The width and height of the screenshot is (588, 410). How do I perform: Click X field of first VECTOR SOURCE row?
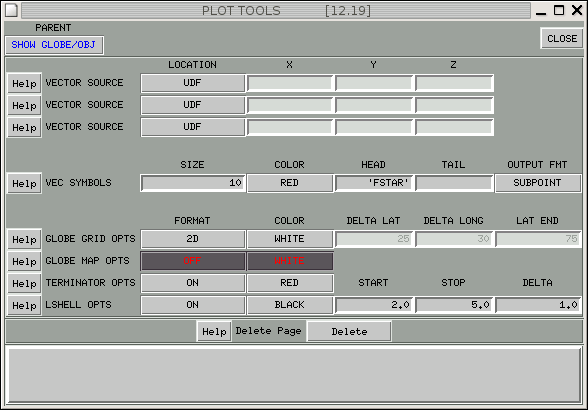(x=290, y=83)
